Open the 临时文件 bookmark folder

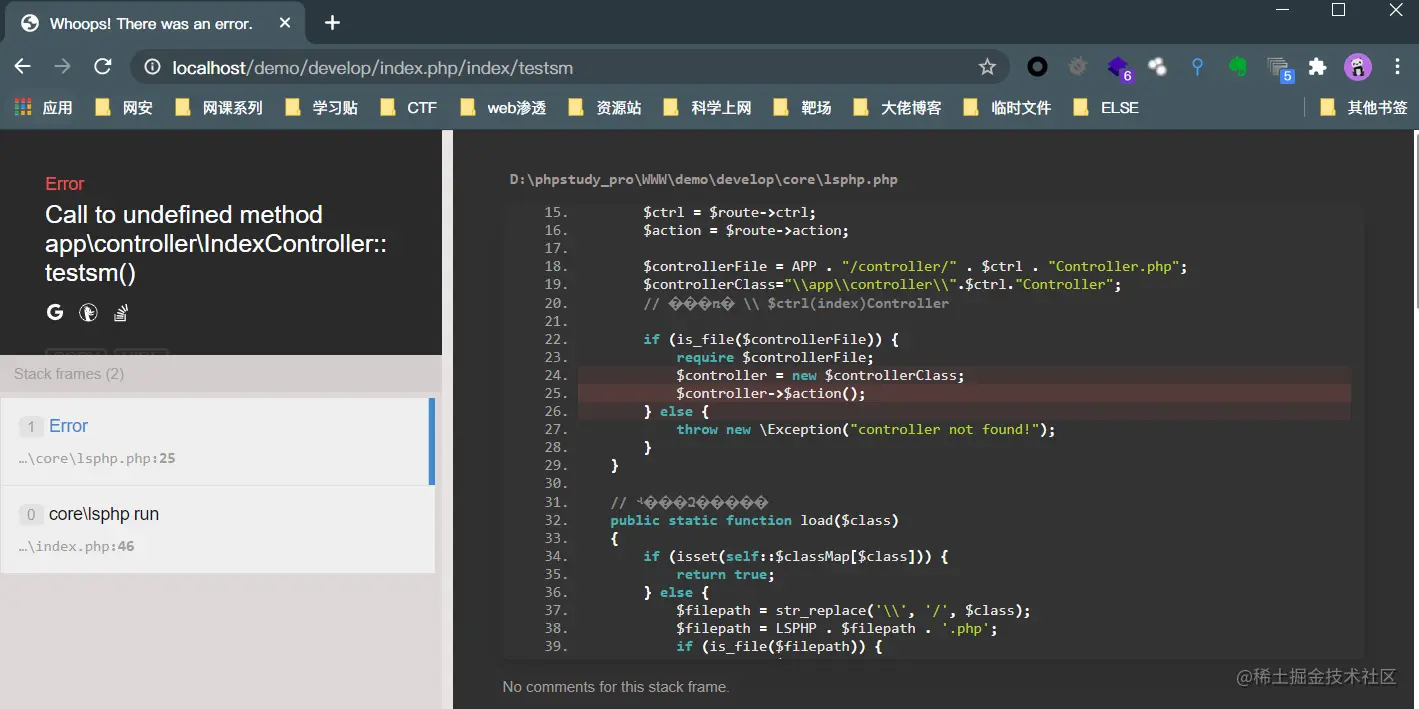click(x=1006, y=107)
